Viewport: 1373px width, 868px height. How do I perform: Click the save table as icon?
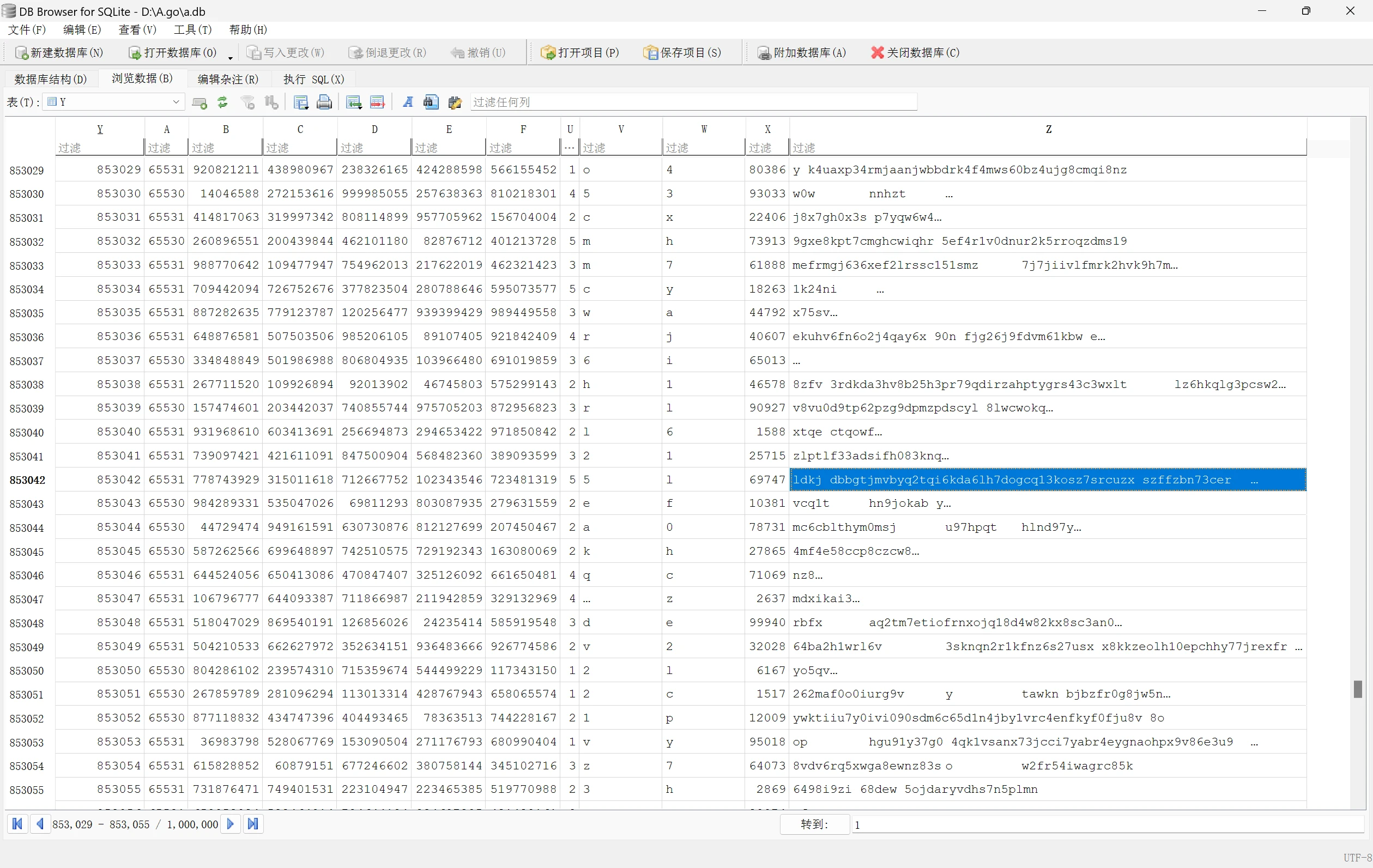click(301, 102)
